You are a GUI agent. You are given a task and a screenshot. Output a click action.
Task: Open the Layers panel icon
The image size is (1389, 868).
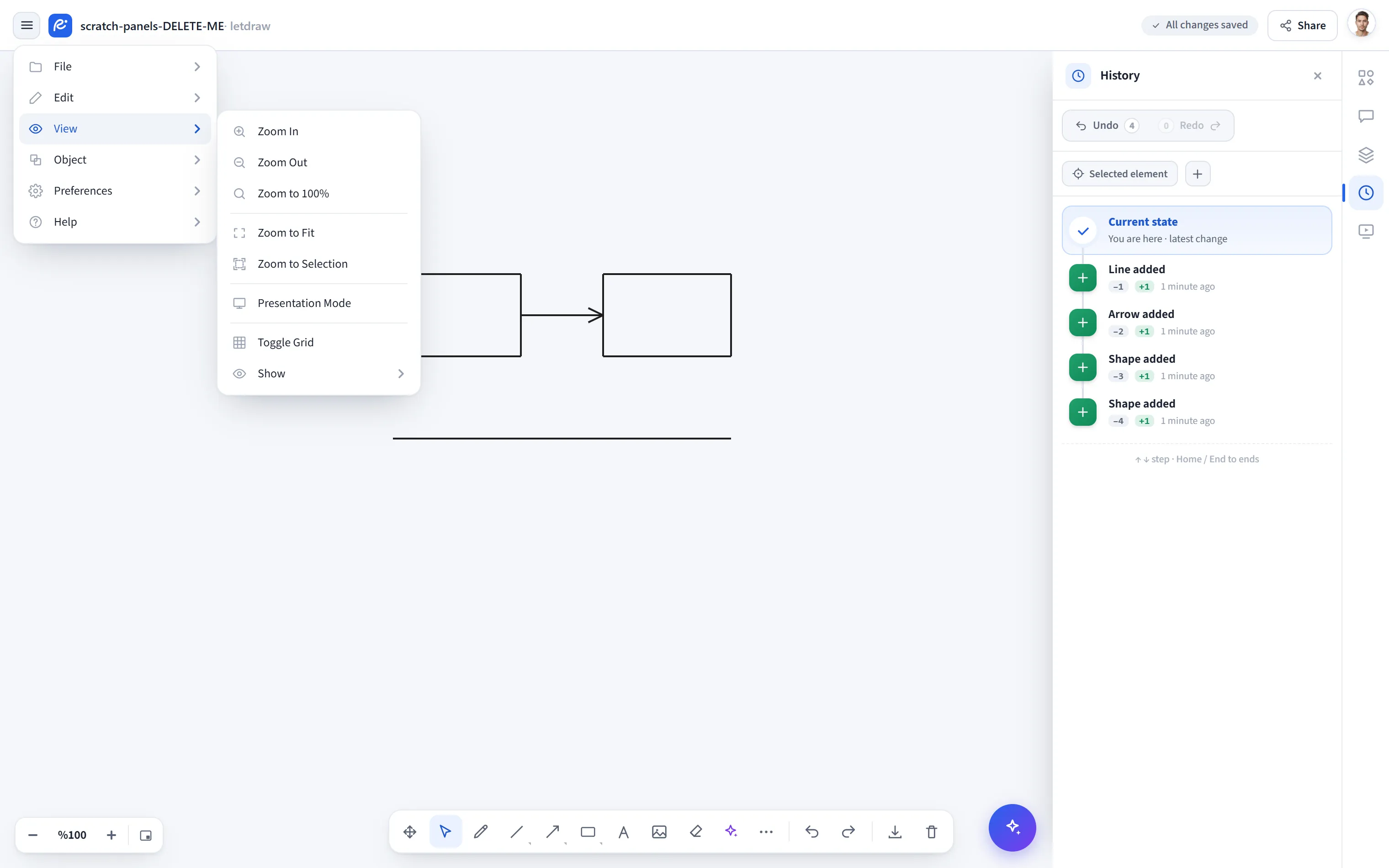point(1366,154)
